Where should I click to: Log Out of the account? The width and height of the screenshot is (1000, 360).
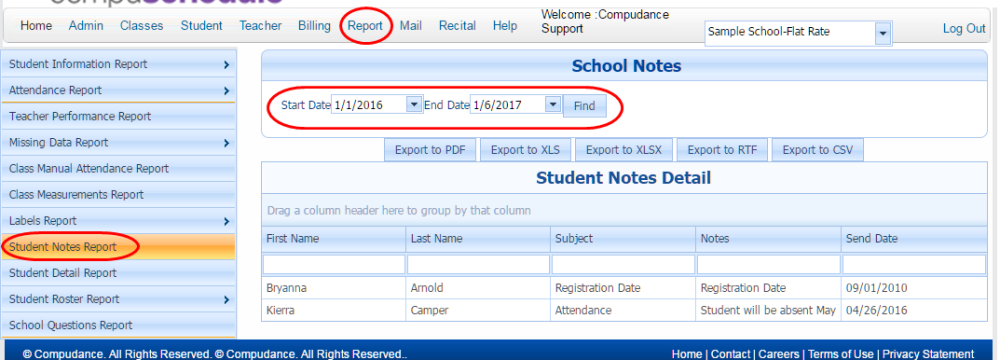pos(964,28)
